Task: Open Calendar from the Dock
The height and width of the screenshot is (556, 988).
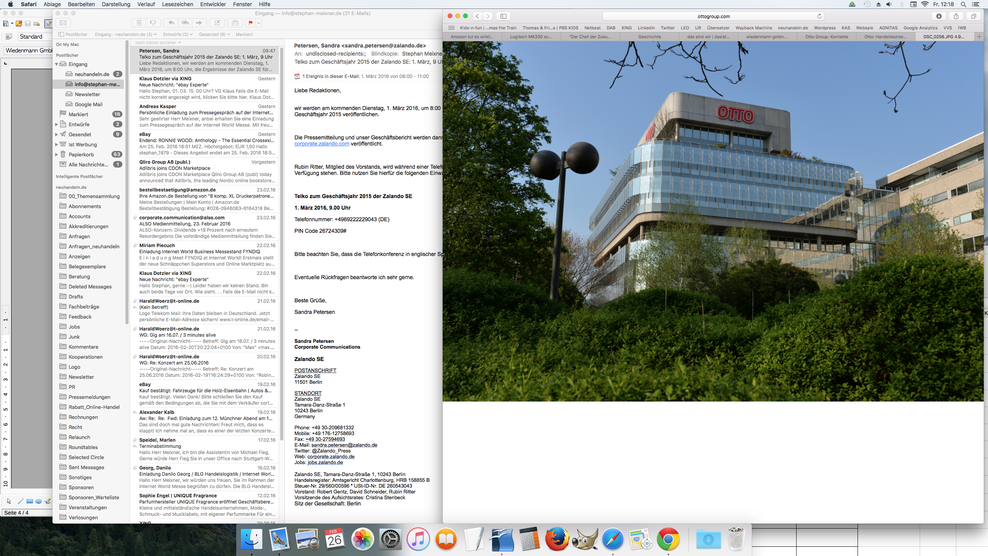Action: coord(335,540)
